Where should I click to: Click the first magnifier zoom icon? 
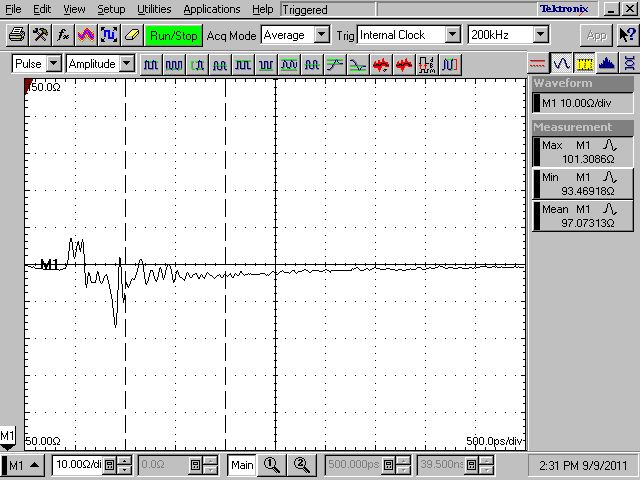[271, 465]
